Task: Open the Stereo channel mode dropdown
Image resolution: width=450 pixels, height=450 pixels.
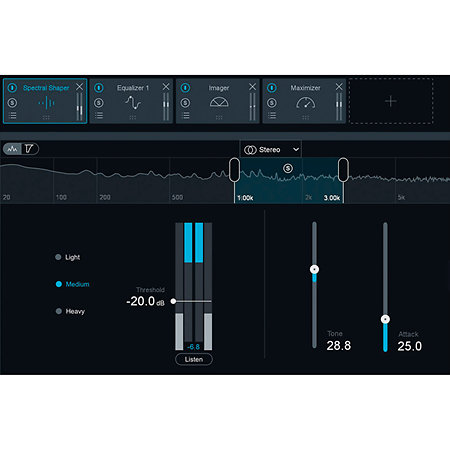Action: coord(271,150)
